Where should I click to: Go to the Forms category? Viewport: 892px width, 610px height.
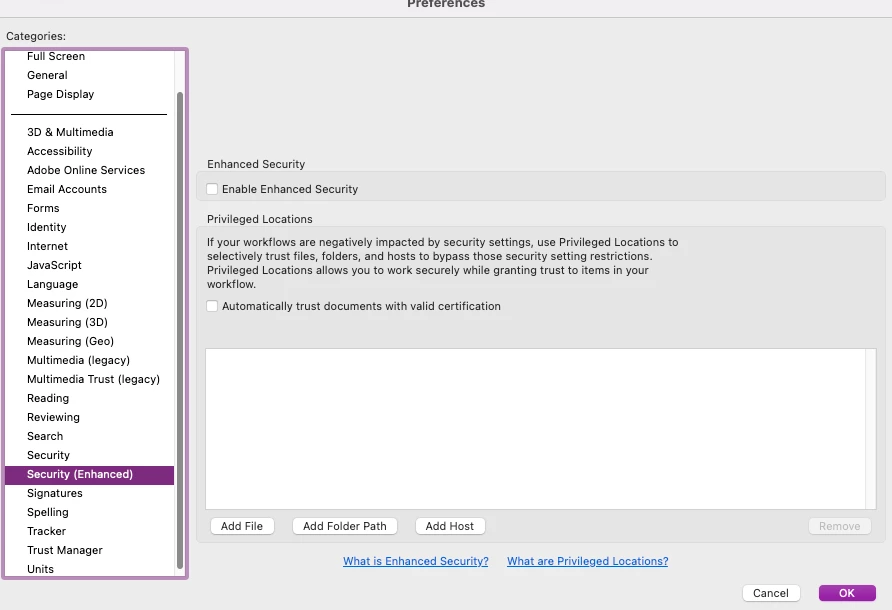coord(89,208)
